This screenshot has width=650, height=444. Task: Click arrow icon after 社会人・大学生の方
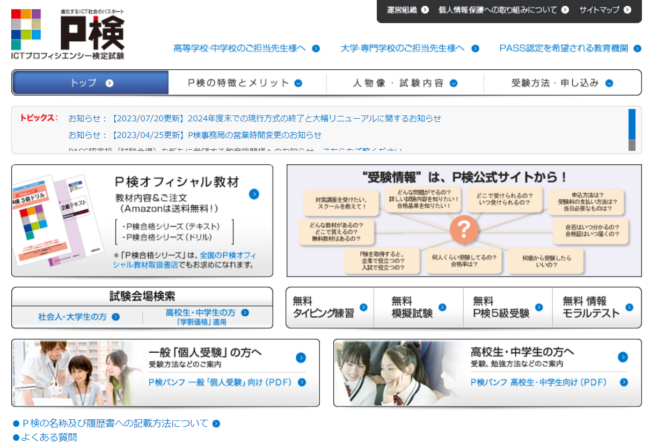pyautogui.click(x=116, y=317)
